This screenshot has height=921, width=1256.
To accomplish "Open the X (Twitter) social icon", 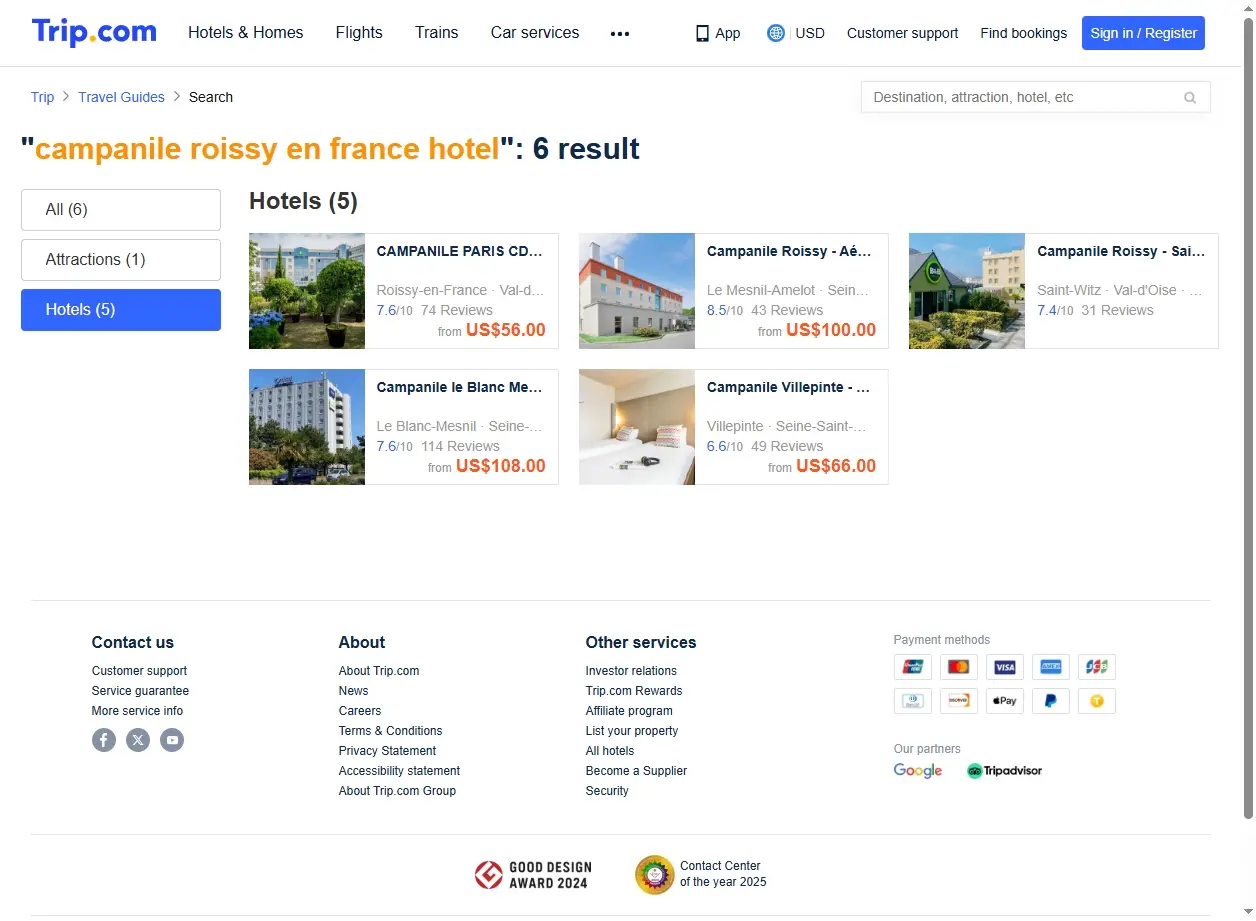I will click(138, 740).
